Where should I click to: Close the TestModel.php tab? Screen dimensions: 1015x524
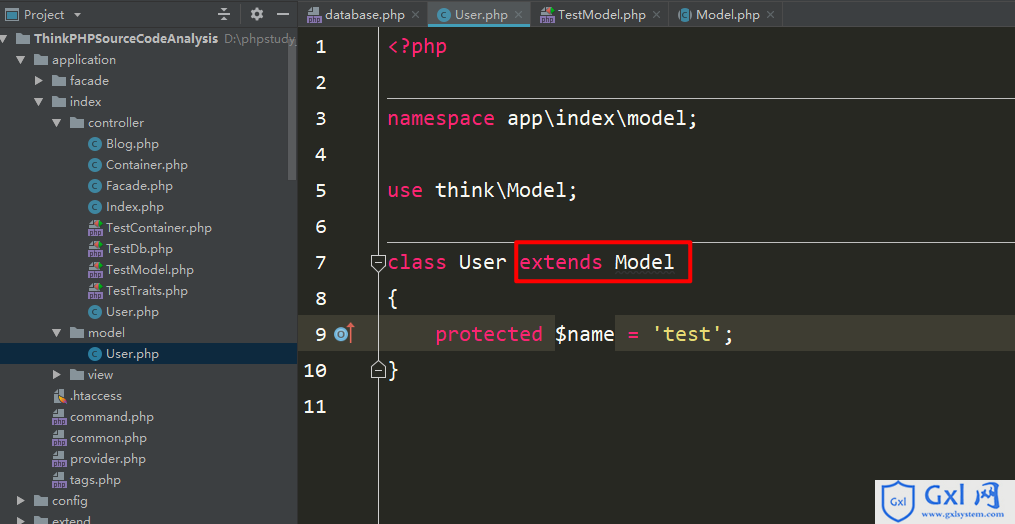tap(656, 15)
